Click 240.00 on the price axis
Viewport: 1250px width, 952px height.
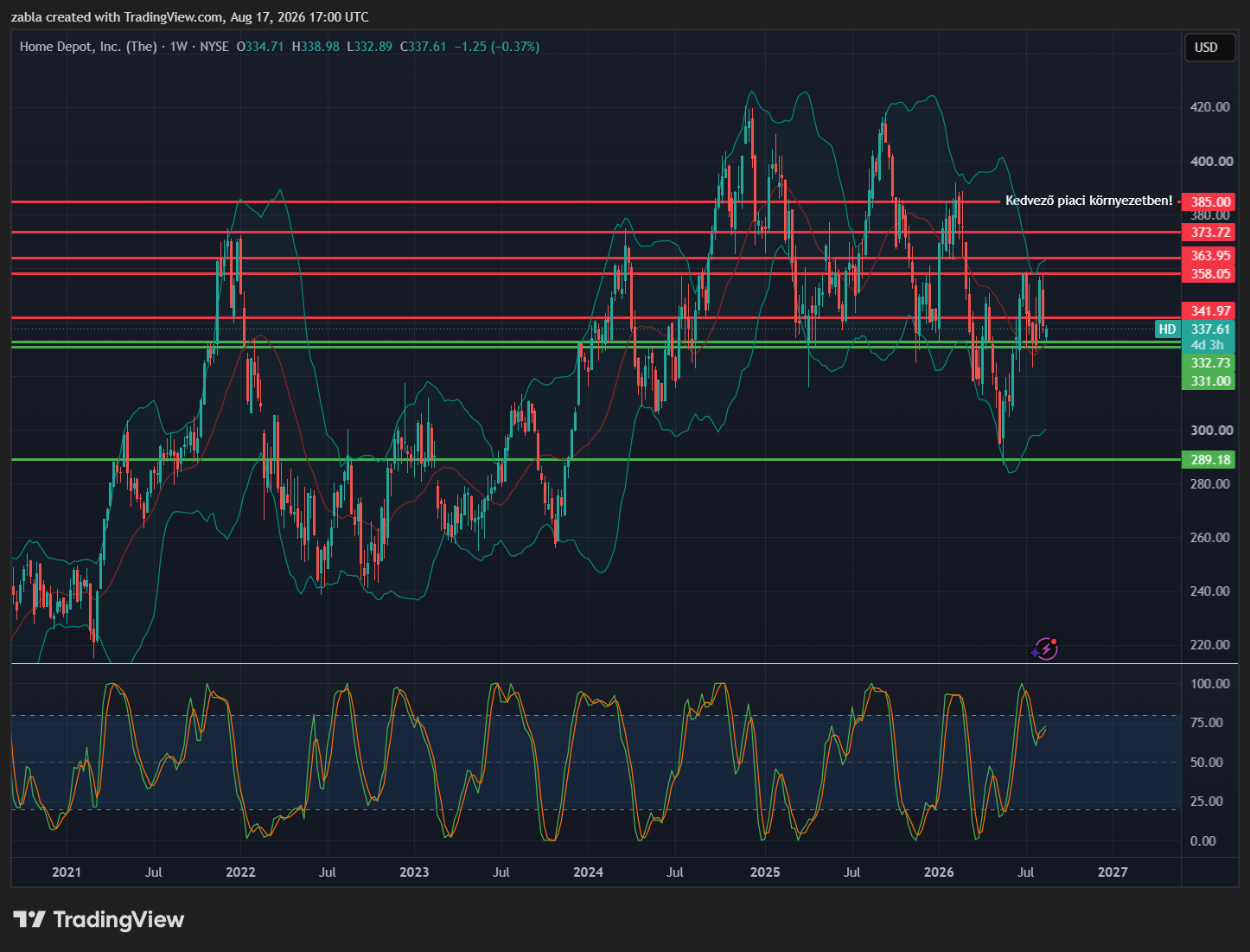click(1210, 591)
